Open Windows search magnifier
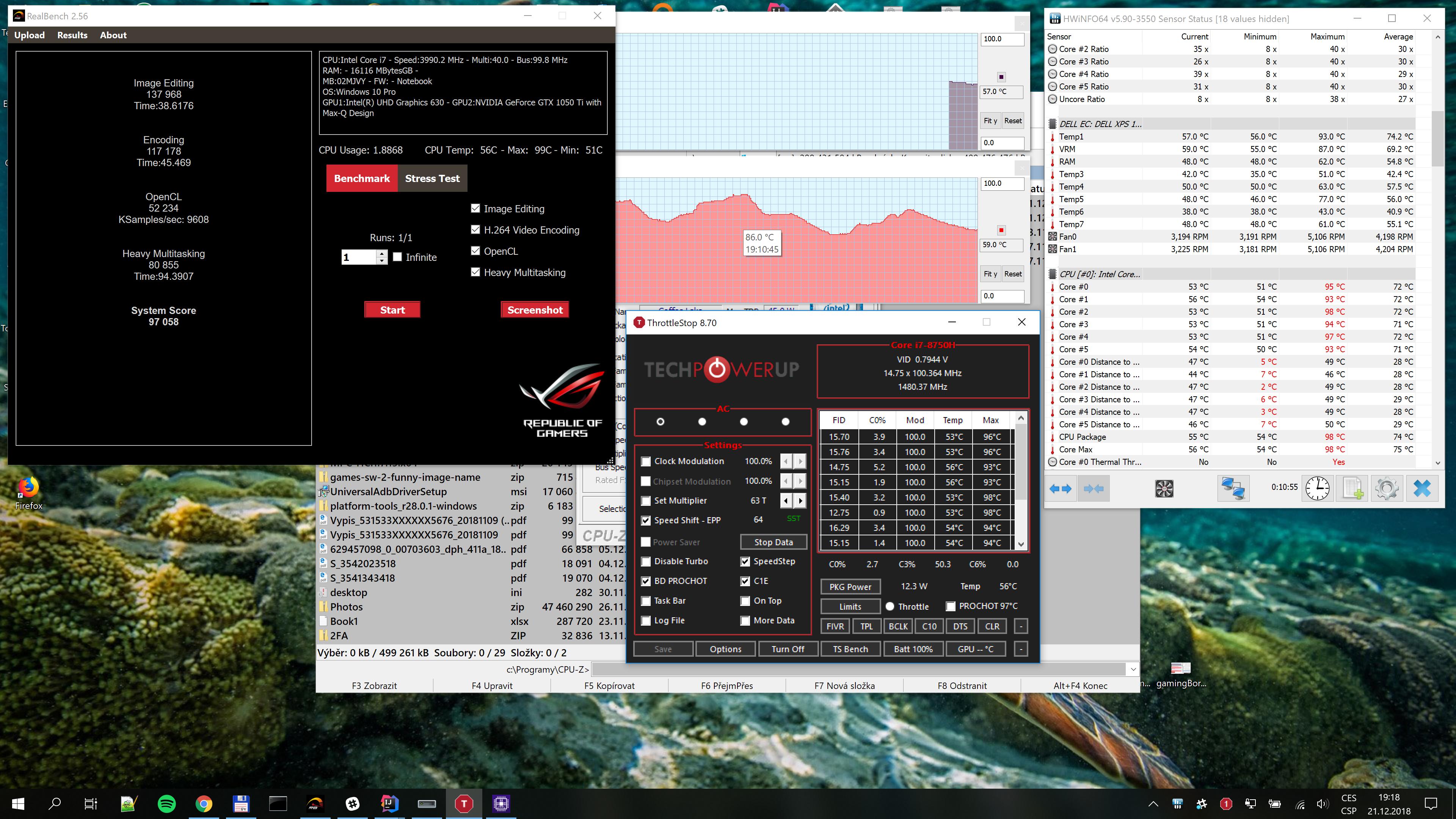The image size is (1456, 819). pos(54,803)
